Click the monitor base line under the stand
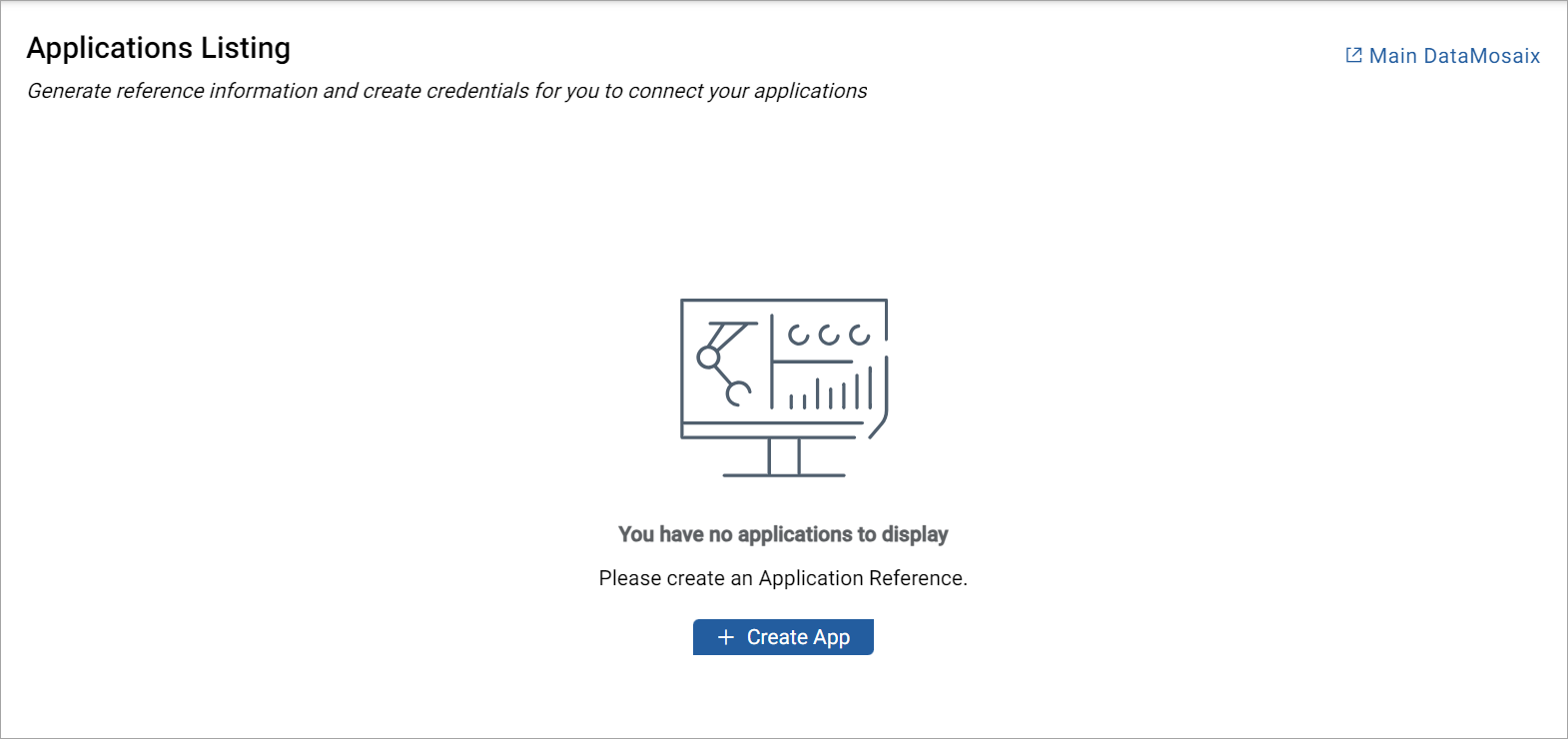The image size is (1568, 739). coord(784,475)
